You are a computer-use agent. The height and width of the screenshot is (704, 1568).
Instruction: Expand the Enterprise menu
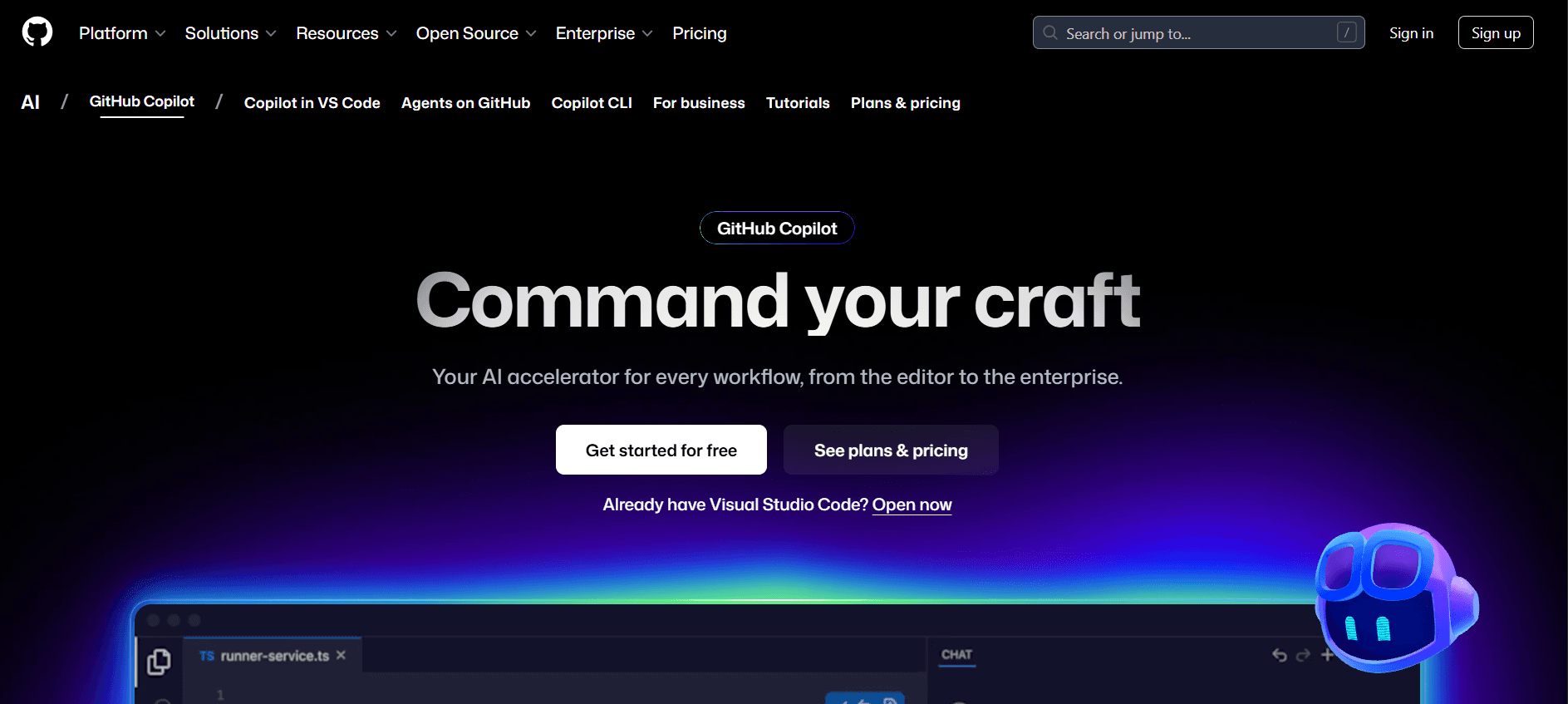[x=604, y=33]
